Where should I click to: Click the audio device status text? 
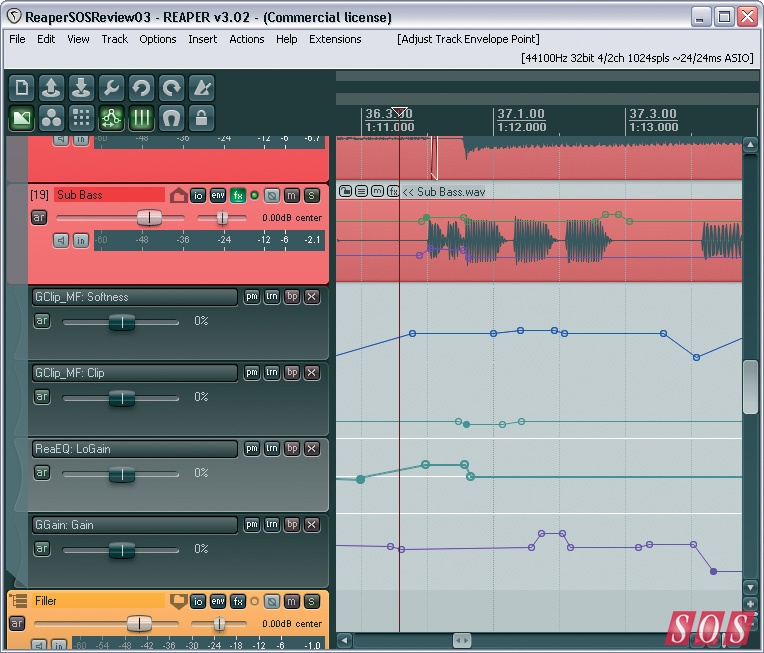click(637, 58)
